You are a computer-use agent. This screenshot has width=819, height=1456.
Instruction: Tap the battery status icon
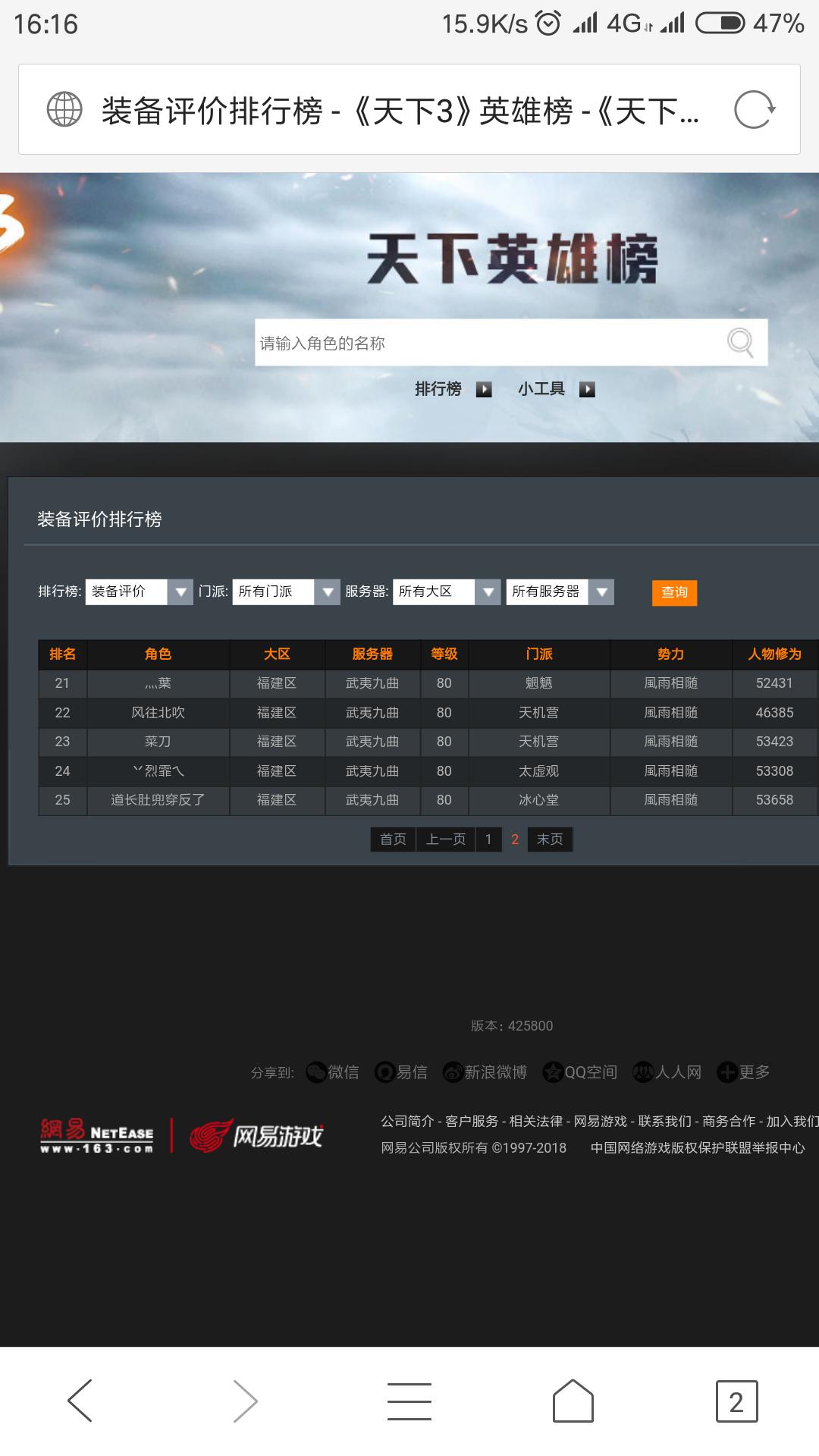[720, 24]
